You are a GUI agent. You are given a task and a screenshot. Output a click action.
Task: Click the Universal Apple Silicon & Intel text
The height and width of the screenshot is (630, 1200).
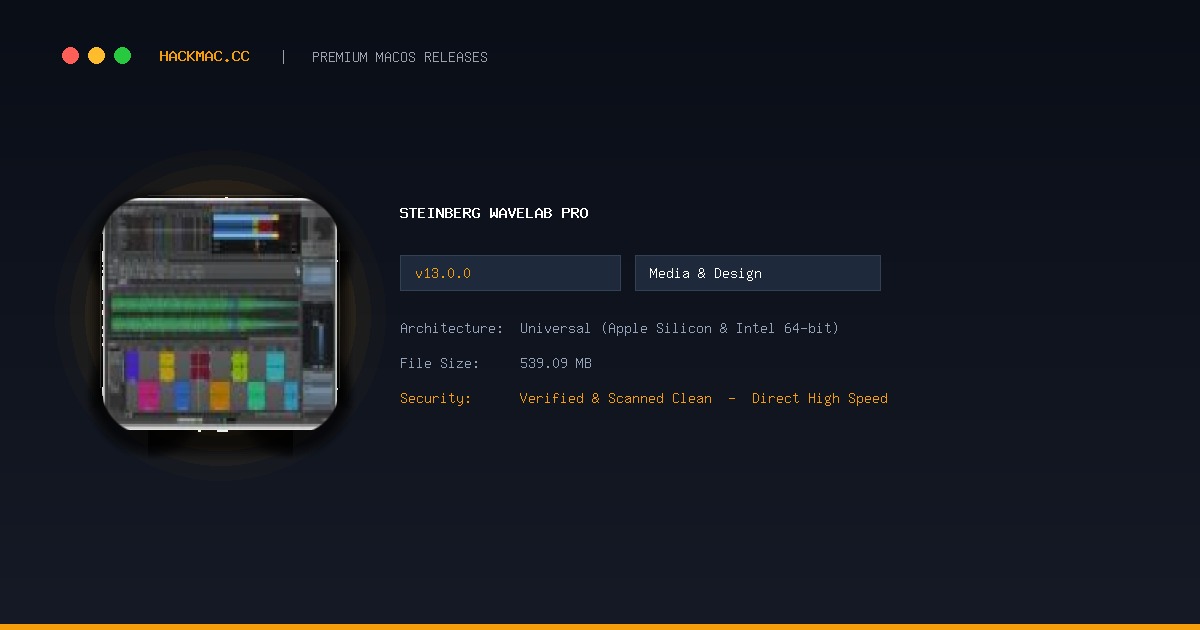680,328
